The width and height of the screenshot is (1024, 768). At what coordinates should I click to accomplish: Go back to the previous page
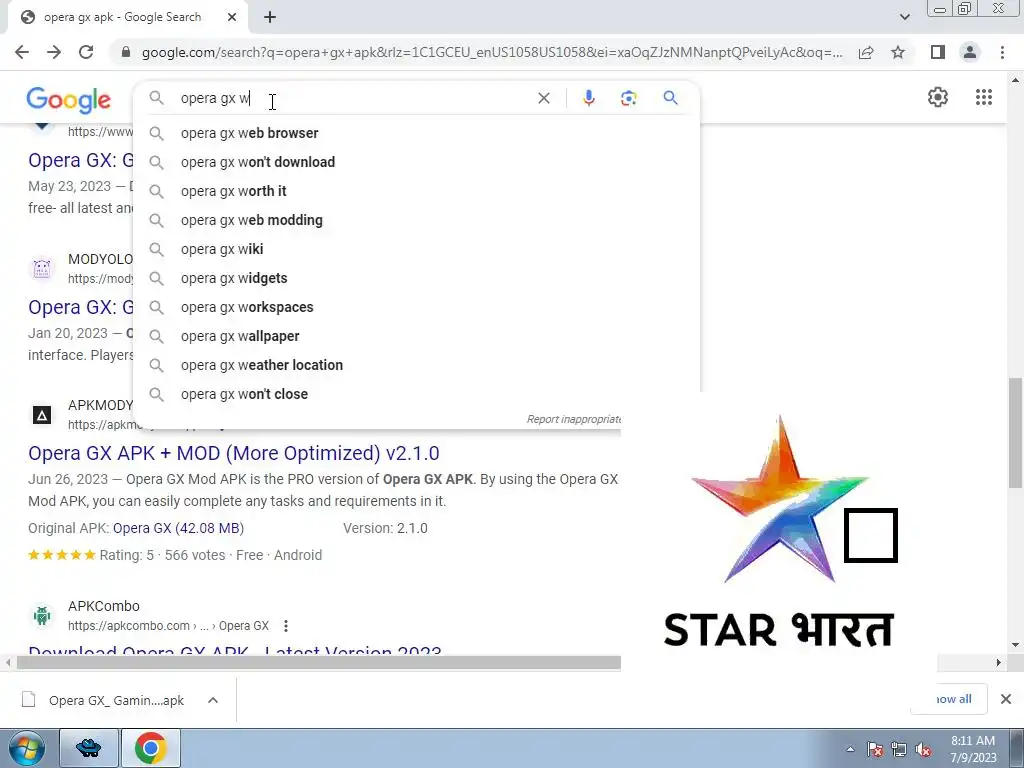coord(22,52)
